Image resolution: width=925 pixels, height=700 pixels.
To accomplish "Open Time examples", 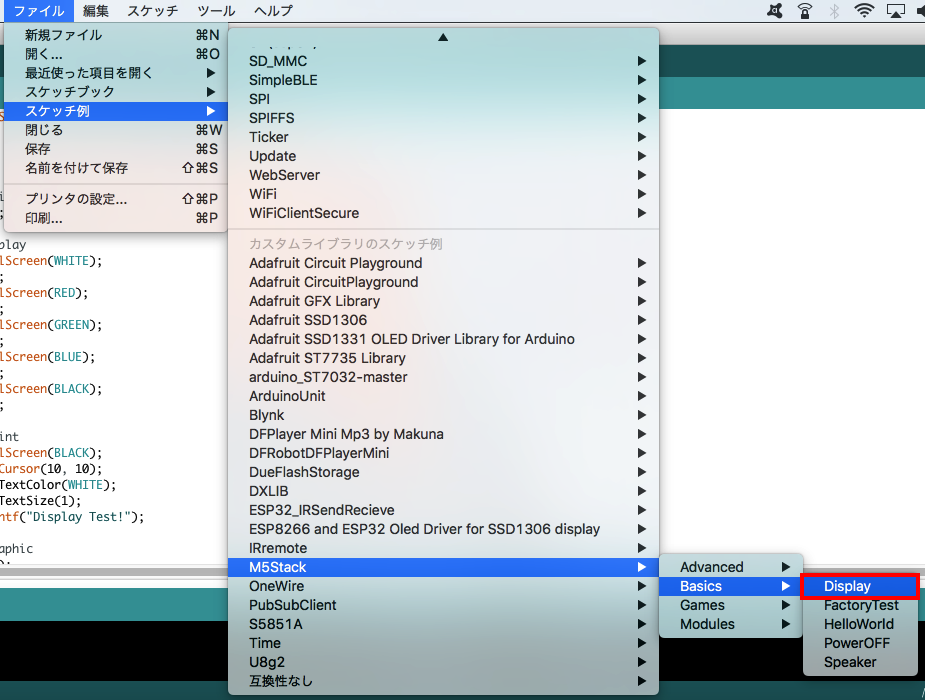I will (x=443, y=643).
